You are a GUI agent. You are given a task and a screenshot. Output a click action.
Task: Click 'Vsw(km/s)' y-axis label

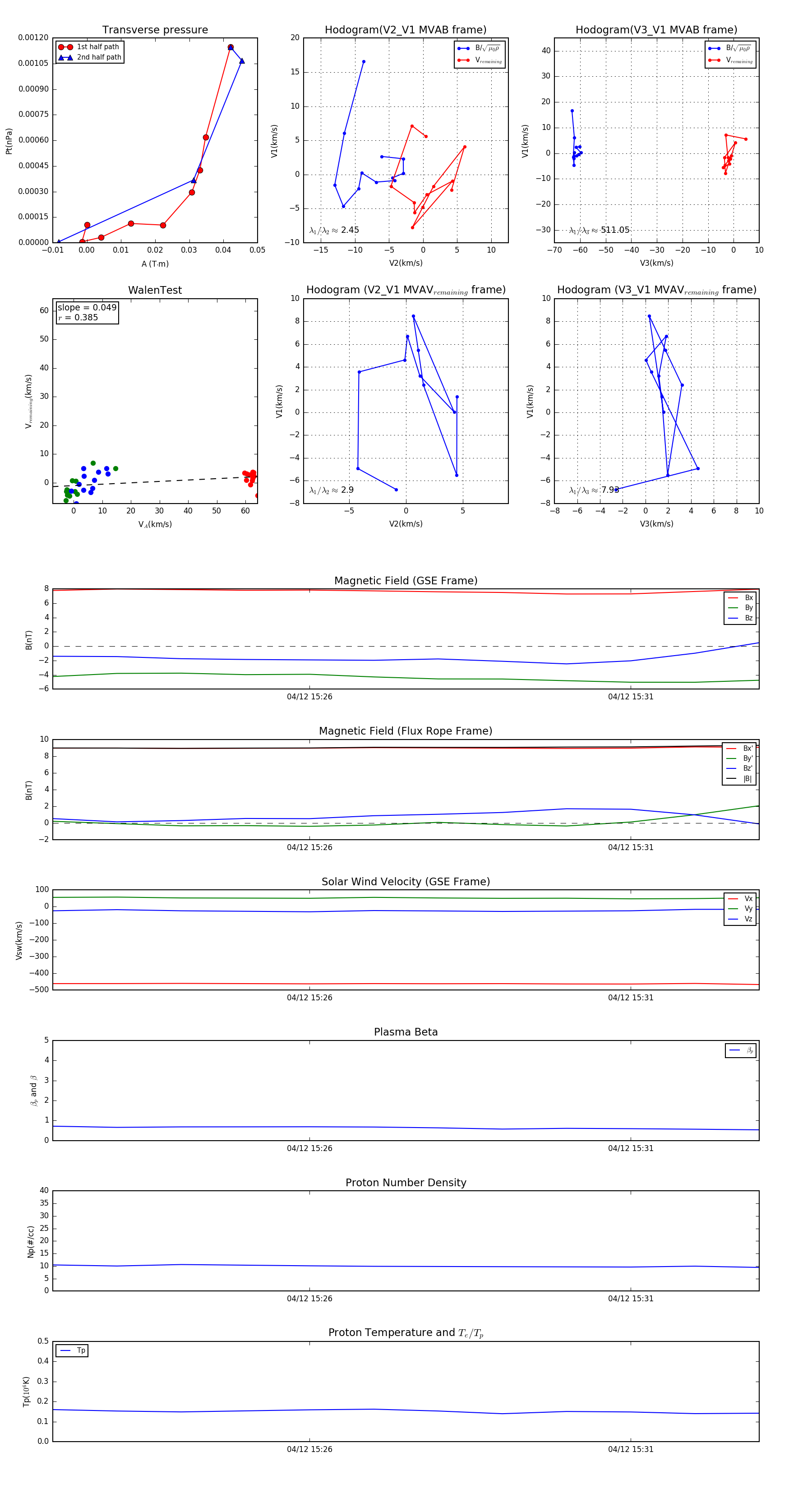point(19,940)
